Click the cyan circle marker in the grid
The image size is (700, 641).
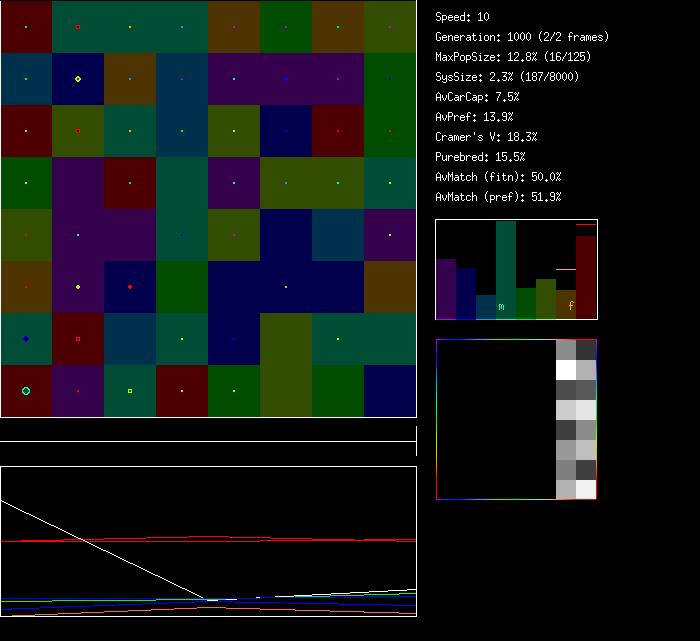pos(26,391)
